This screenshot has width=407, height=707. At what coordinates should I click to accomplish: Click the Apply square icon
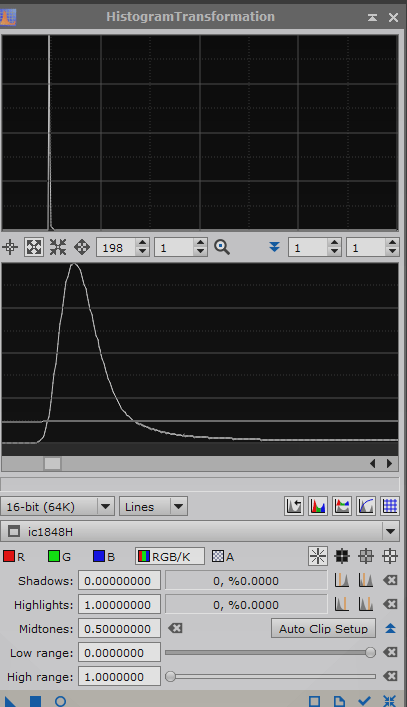tap(35, 702)
